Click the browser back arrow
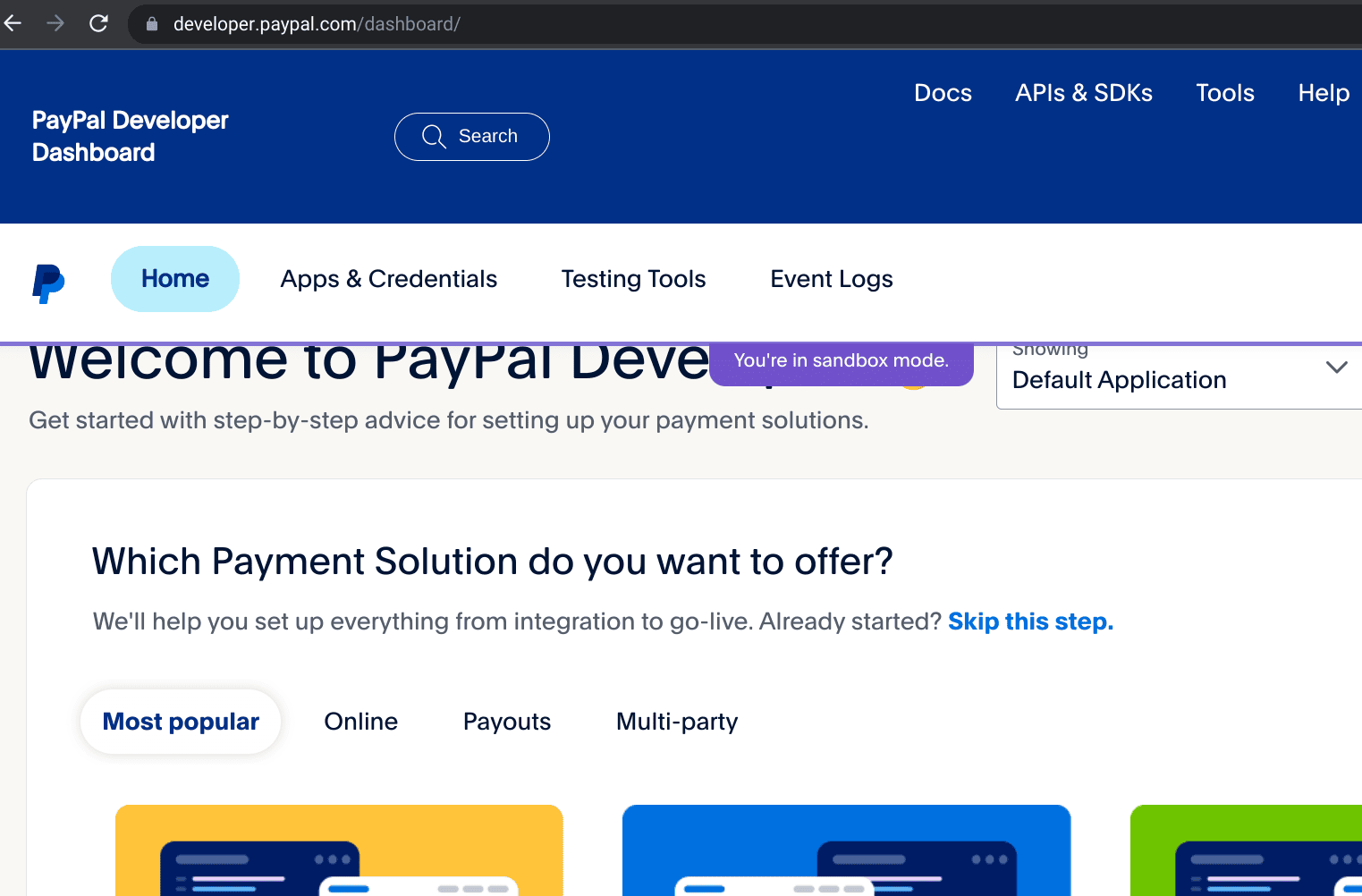This screenshot has height=896, width=1362. point(13,23)
